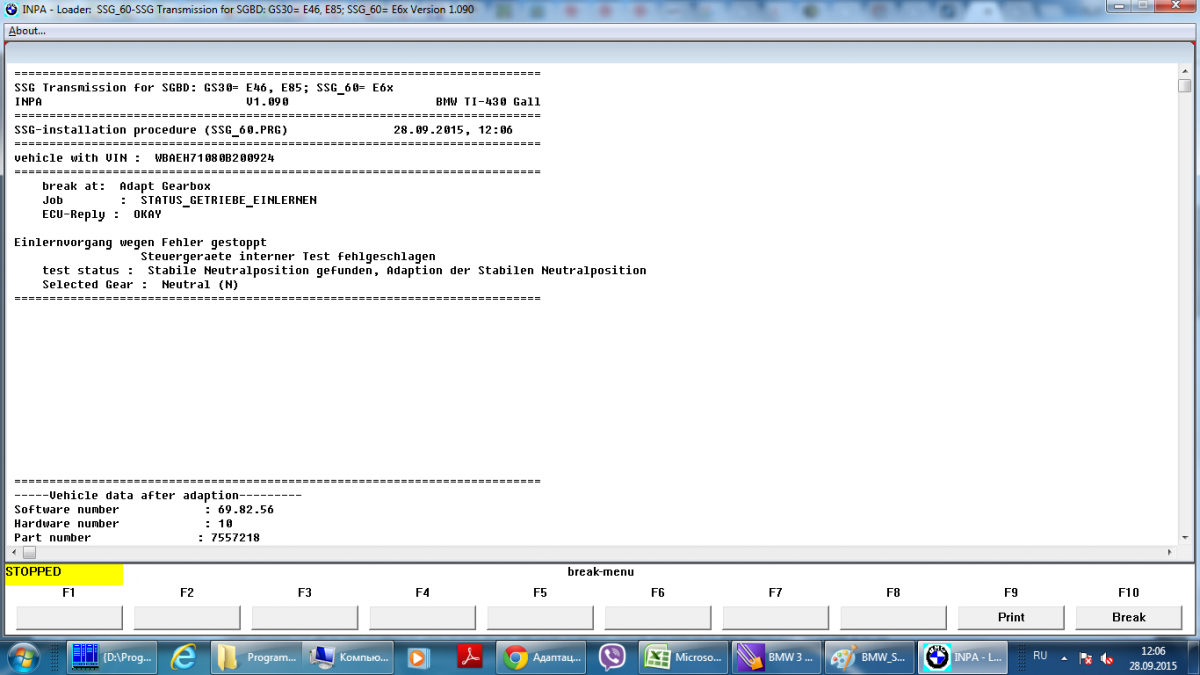The width and height of the screenshot is (1200, 675).
Task: Click the empty F2 function button
Action: coord(187,617)
